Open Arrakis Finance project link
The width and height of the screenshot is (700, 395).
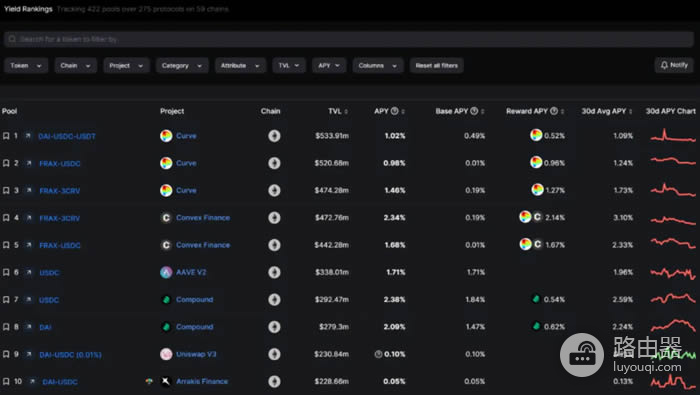(x=202, y=382)
